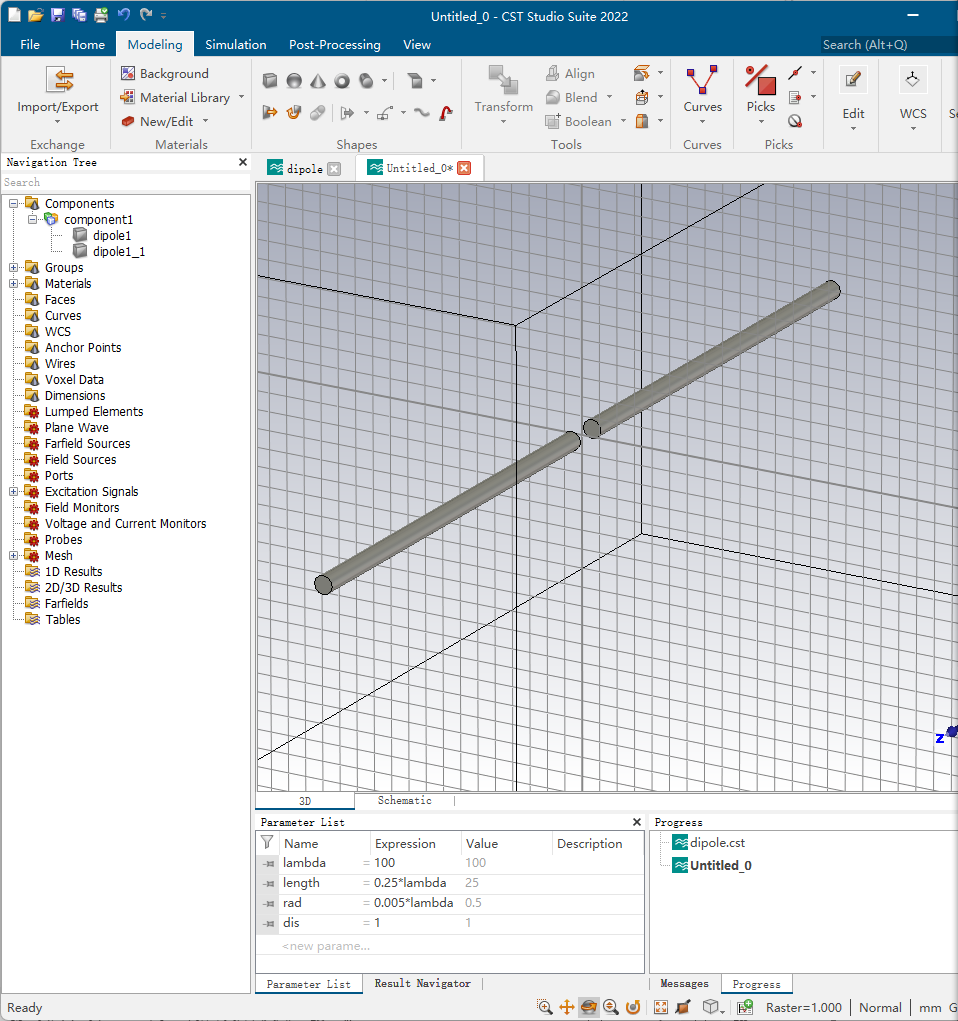Click the rotate in plane icon in status bar

click(x=633, y=1007)
